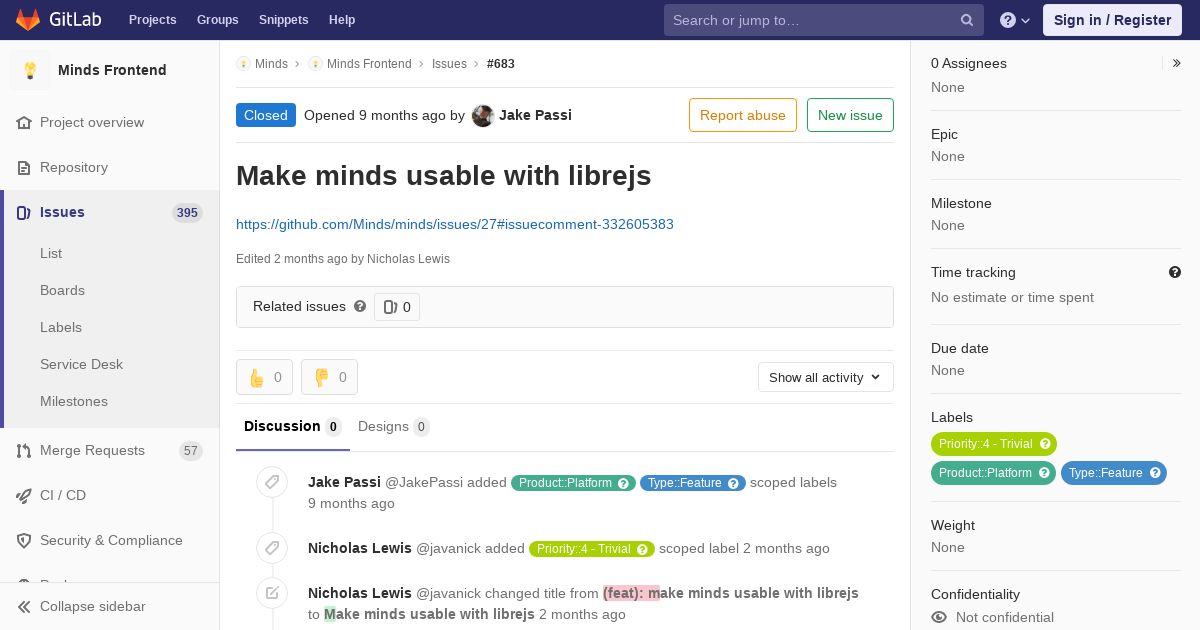Image resolution: width=1200 pixels, height=630 pixels.
Task: Open Jake Passi's profile link in header
Action: tap(535, 115)
